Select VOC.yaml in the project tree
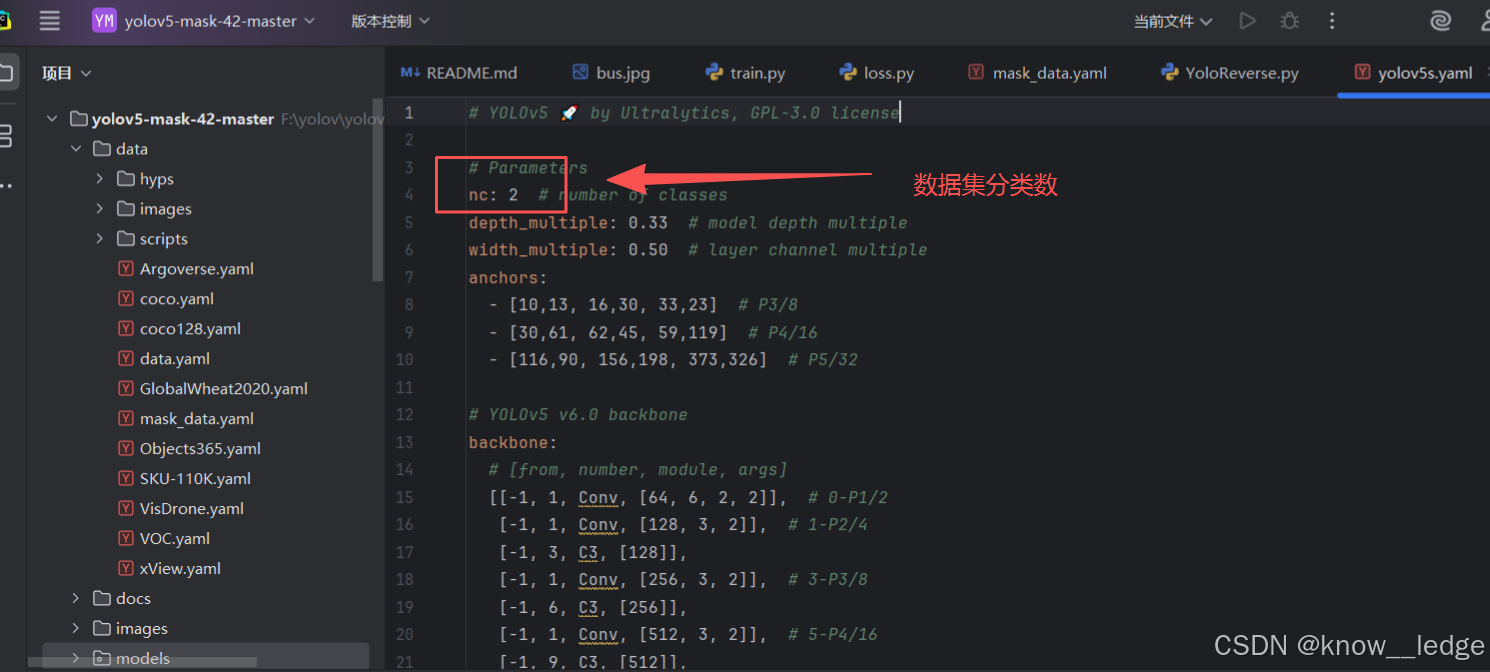Viewport: 1490px width, 672px height. click(x=175, y=539)
